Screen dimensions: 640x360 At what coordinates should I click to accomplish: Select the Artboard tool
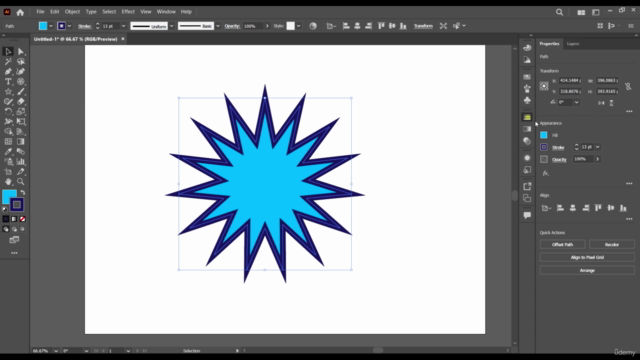click(x=8, y=171)
